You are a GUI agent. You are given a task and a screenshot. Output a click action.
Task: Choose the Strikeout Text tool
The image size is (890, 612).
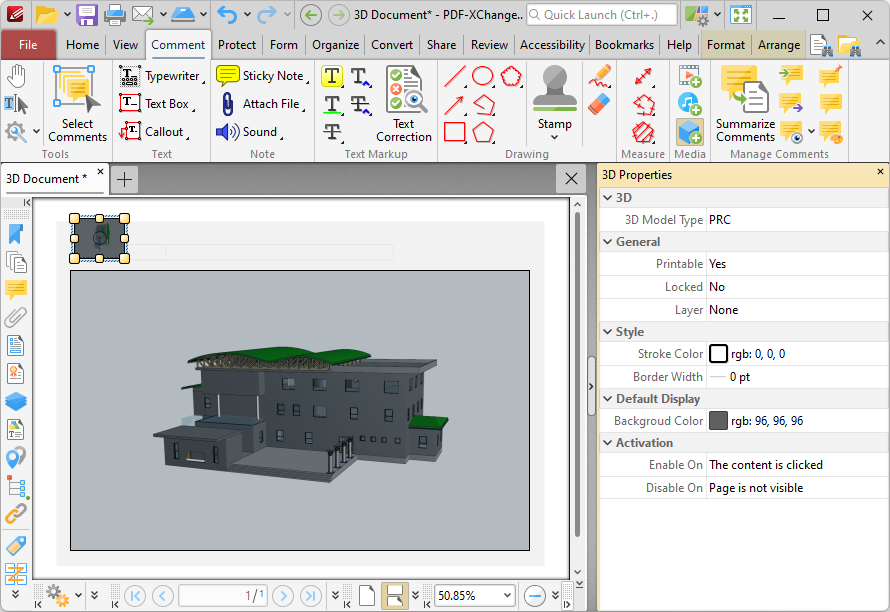coord(332,132)
